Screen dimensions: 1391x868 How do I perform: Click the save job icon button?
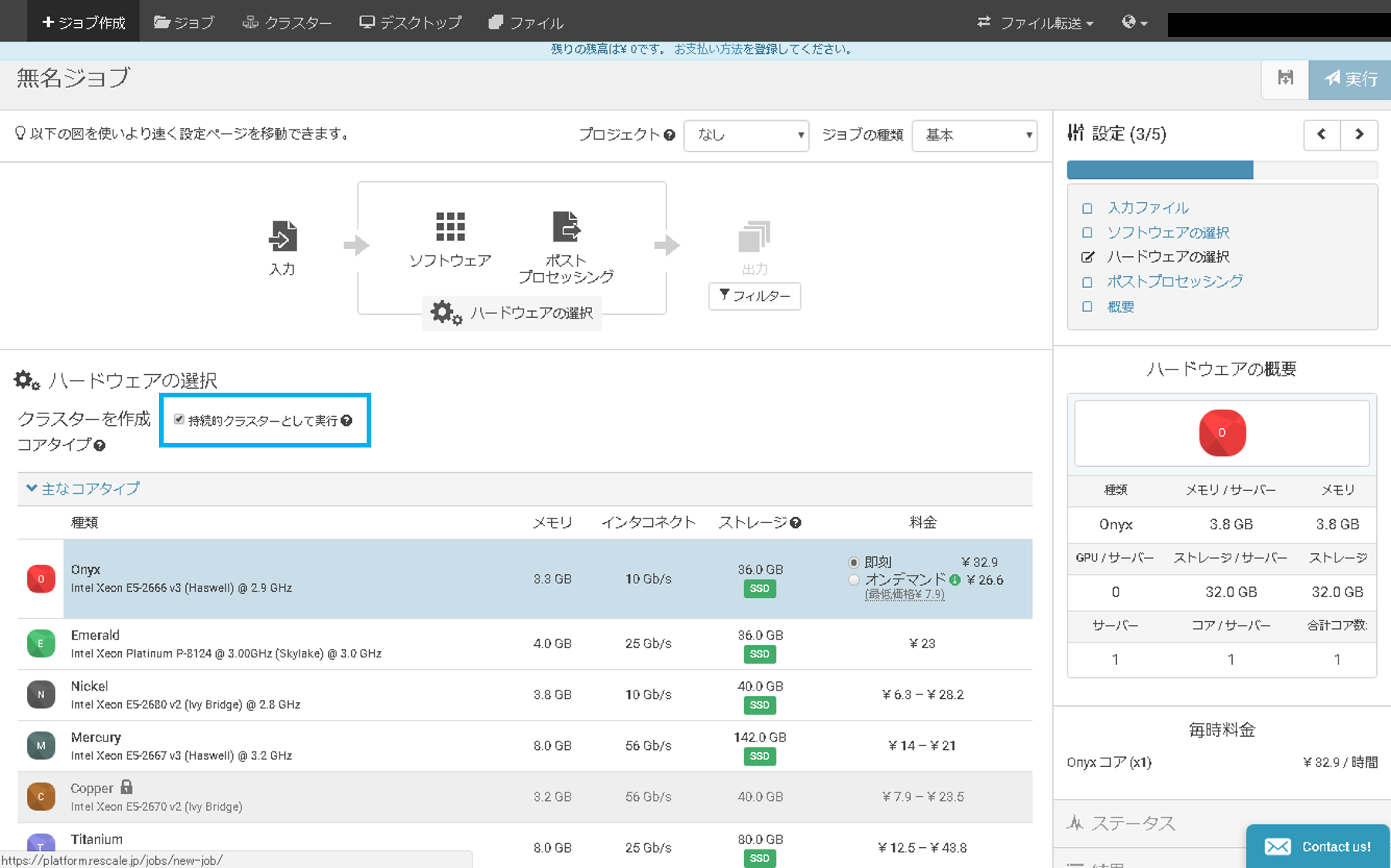pyautogui.click(x=1285, y=79)
